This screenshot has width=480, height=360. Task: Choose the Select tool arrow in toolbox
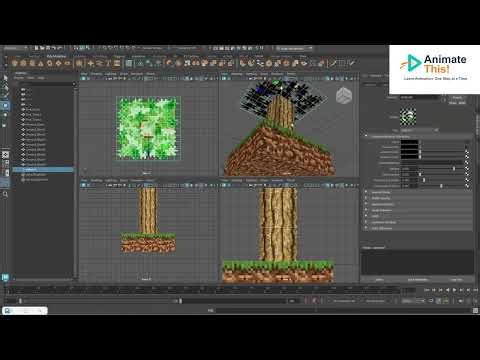pyautogui.click(x=5, y=78)
